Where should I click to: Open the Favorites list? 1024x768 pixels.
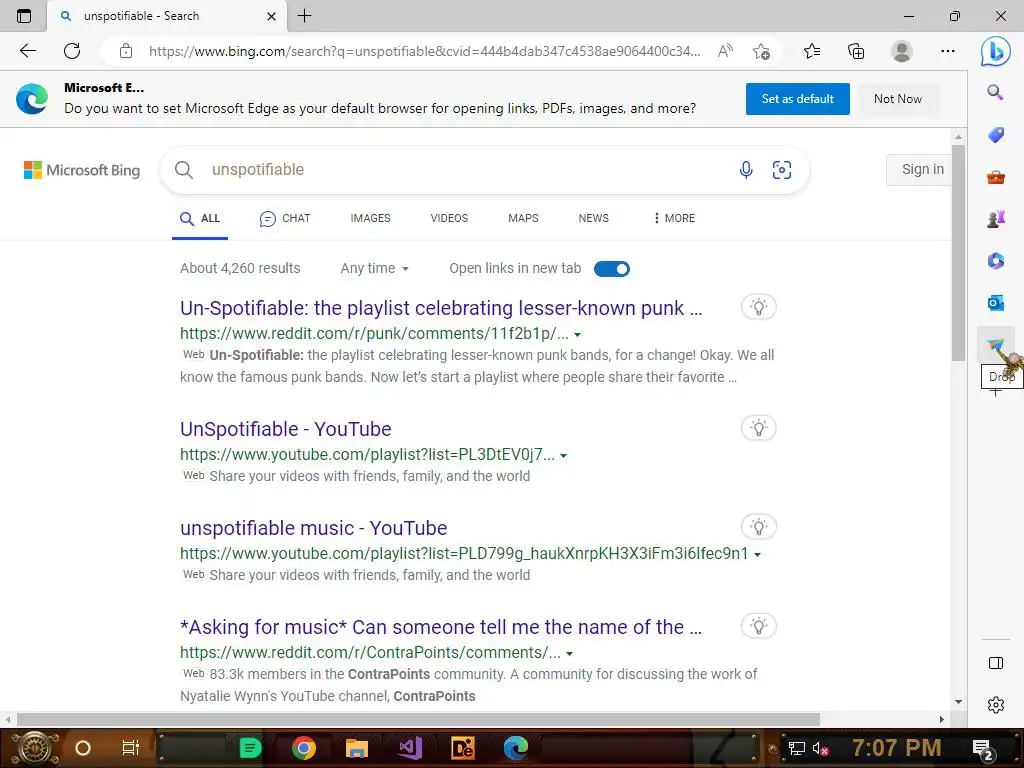pos(812,51)
